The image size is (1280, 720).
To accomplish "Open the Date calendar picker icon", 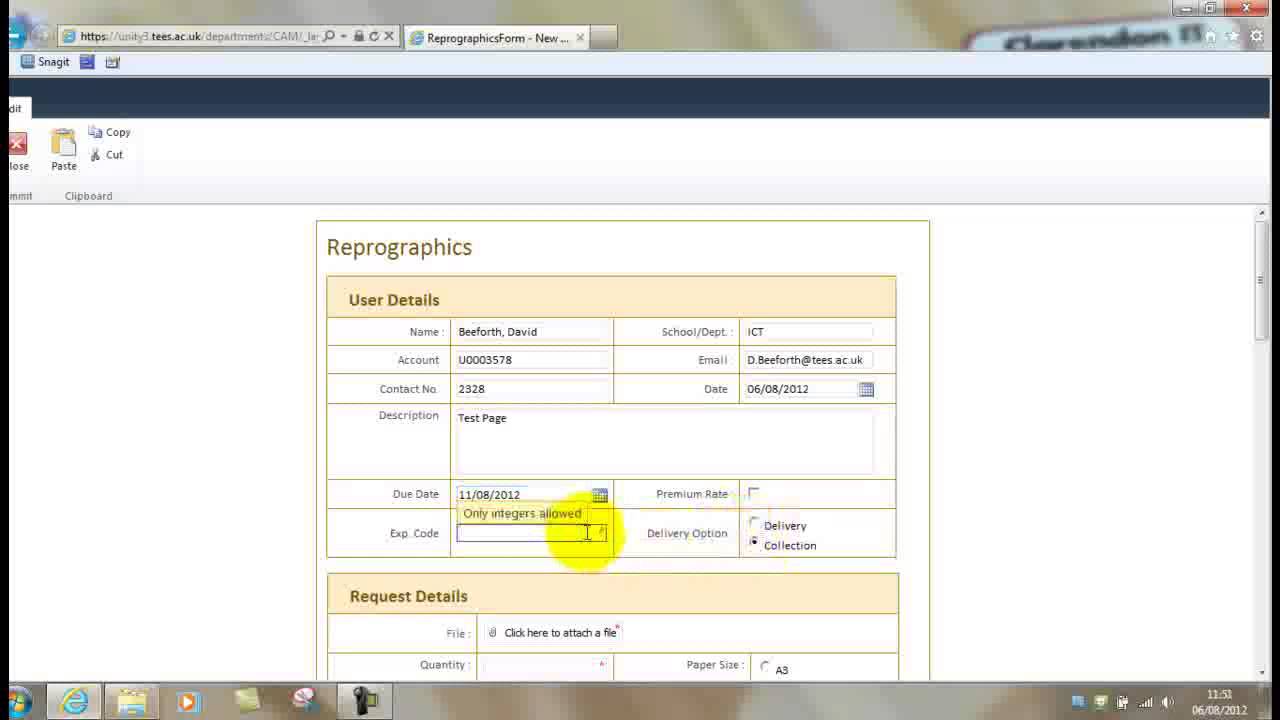I will click(866, 389).
